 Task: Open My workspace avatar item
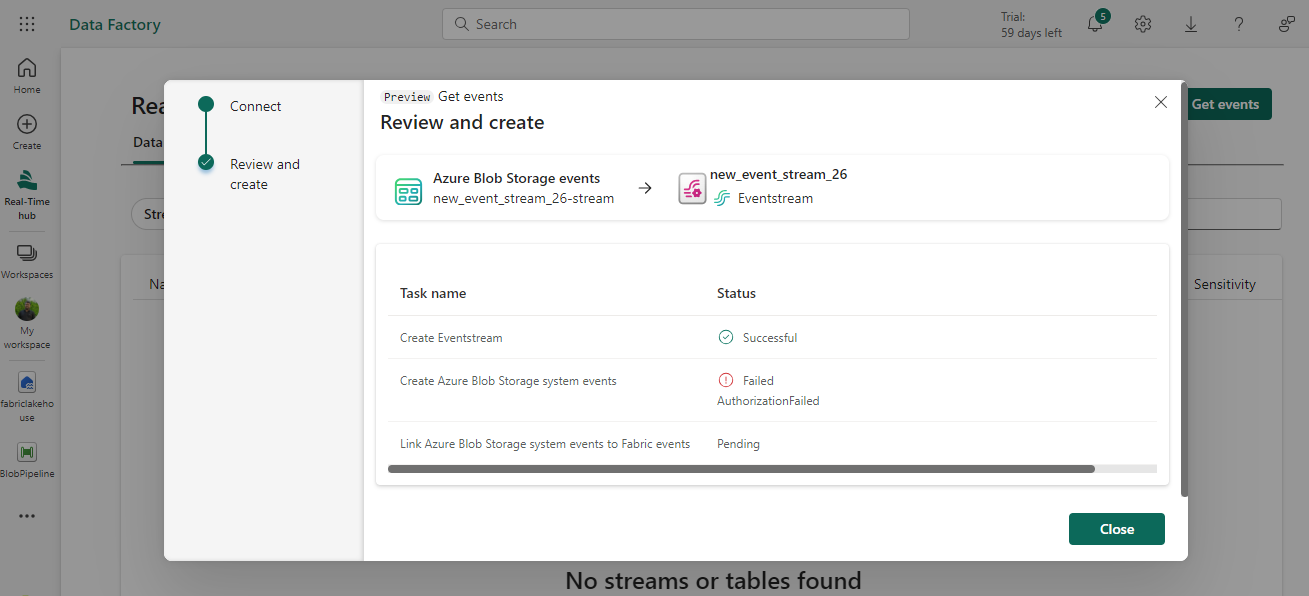27,324
